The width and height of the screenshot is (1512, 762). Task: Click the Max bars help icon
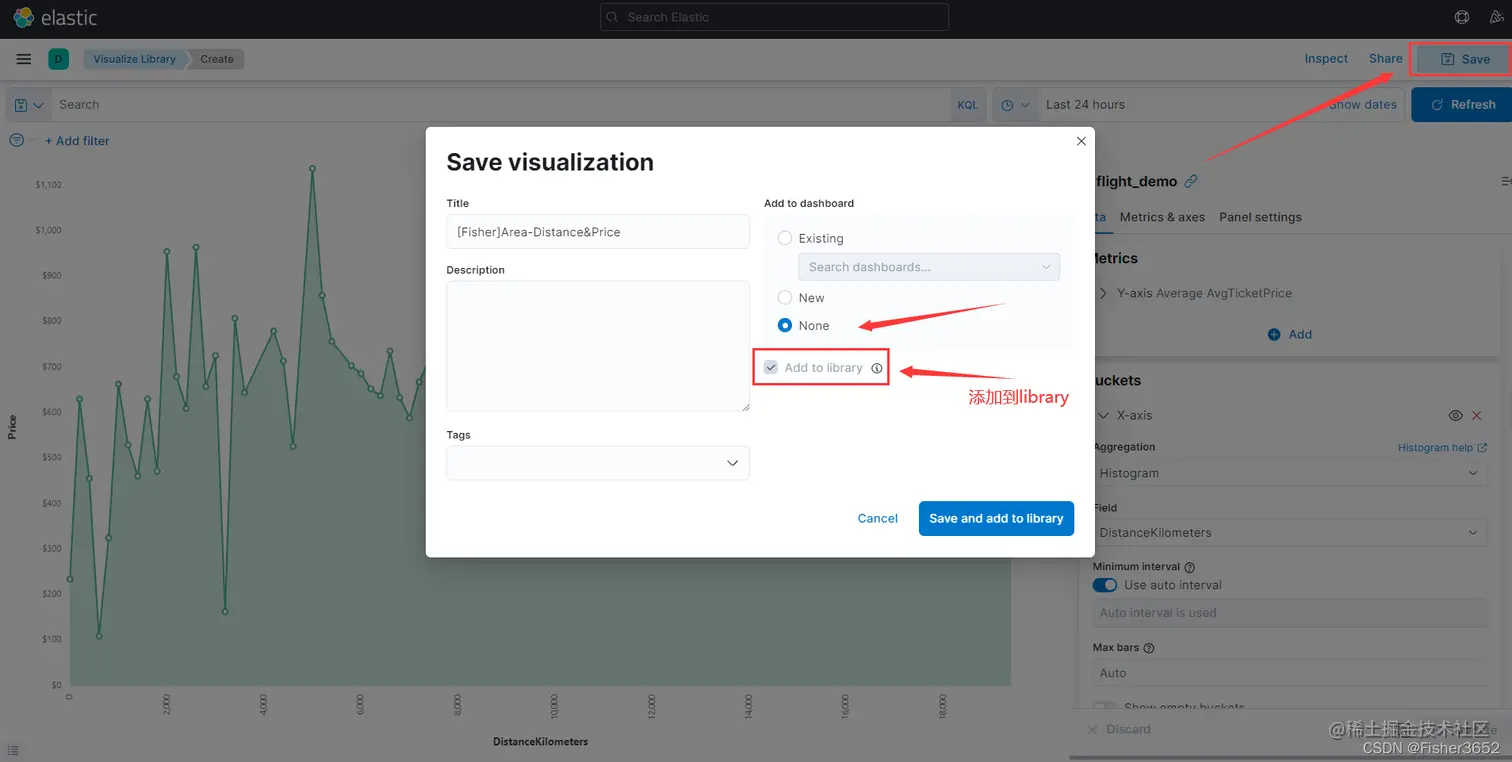pyautogui.click(x=1149, y=648)
